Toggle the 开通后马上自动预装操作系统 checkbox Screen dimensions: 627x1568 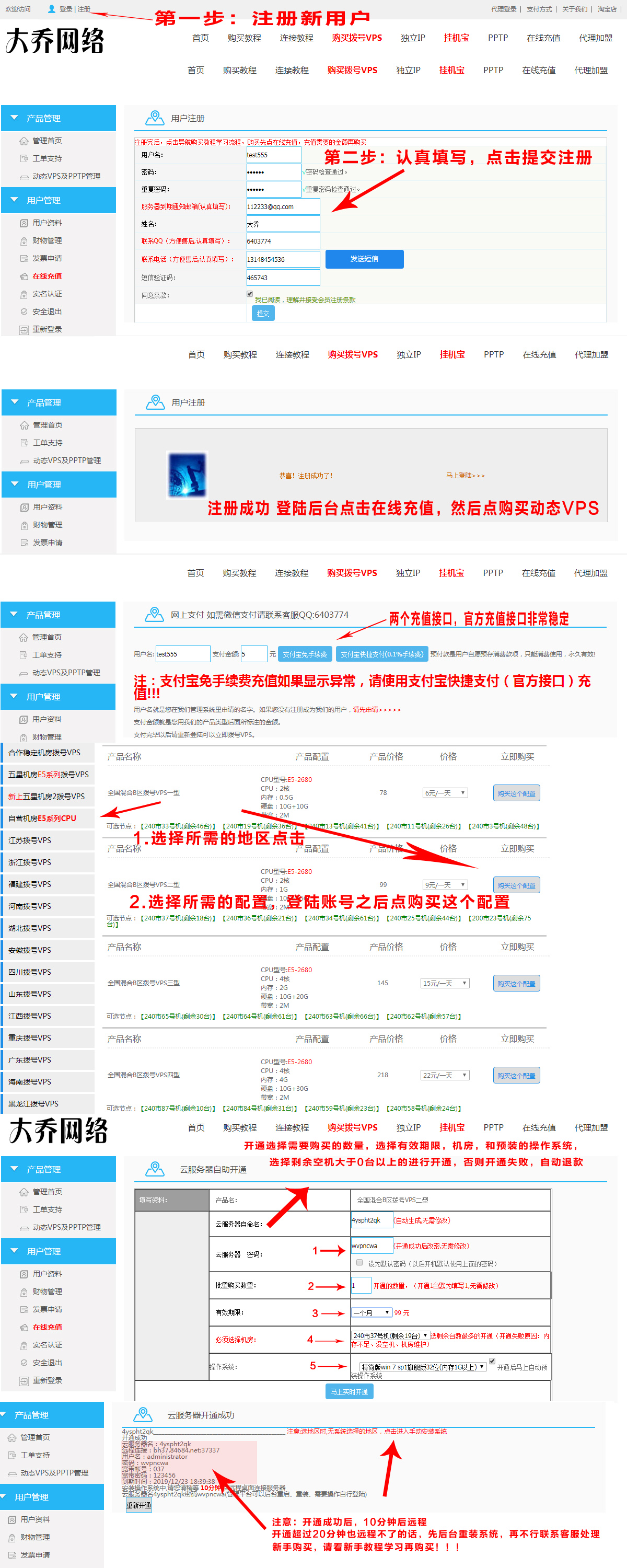492,1361
